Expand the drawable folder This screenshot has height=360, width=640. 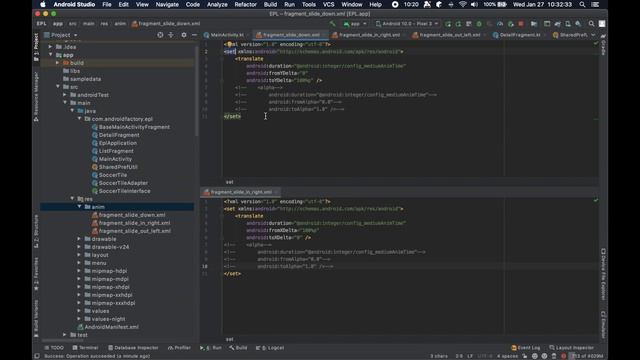point(79,239)
